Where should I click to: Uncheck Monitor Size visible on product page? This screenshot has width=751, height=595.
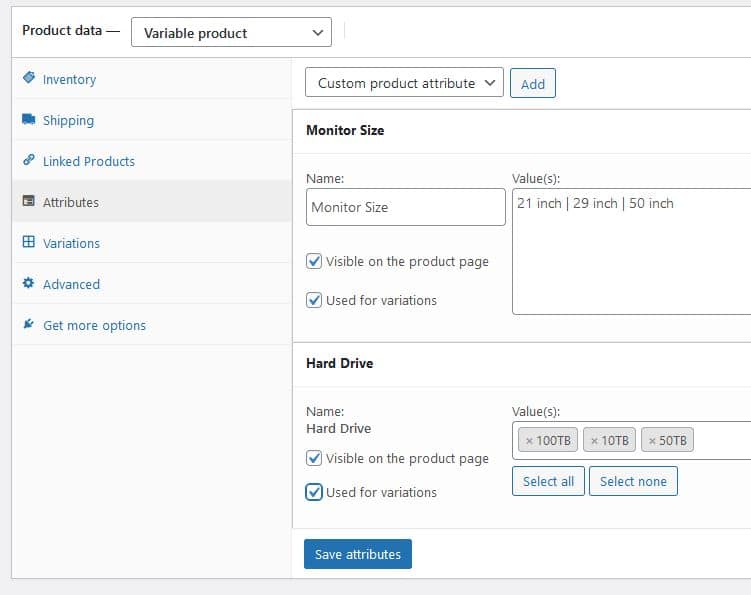tap(314, 261)
